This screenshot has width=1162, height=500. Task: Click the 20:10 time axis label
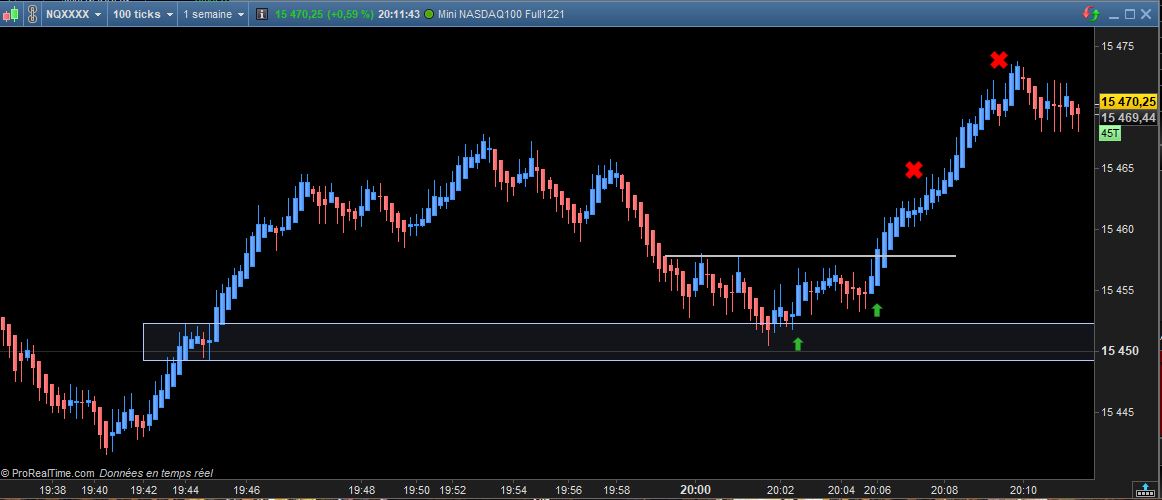(x=1023, y=490)
